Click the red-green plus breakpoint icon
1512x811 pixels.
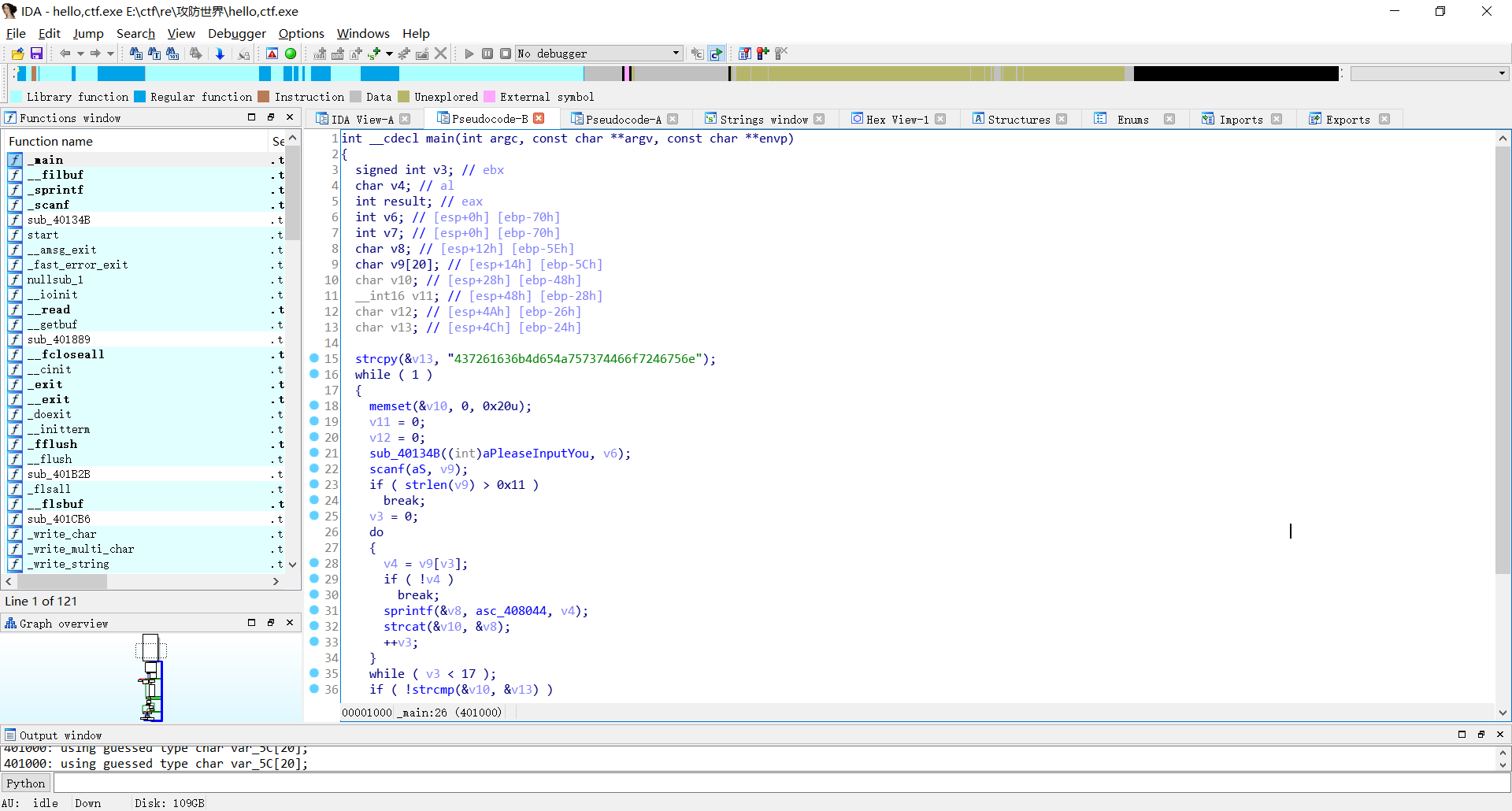[x=762, y=54]
